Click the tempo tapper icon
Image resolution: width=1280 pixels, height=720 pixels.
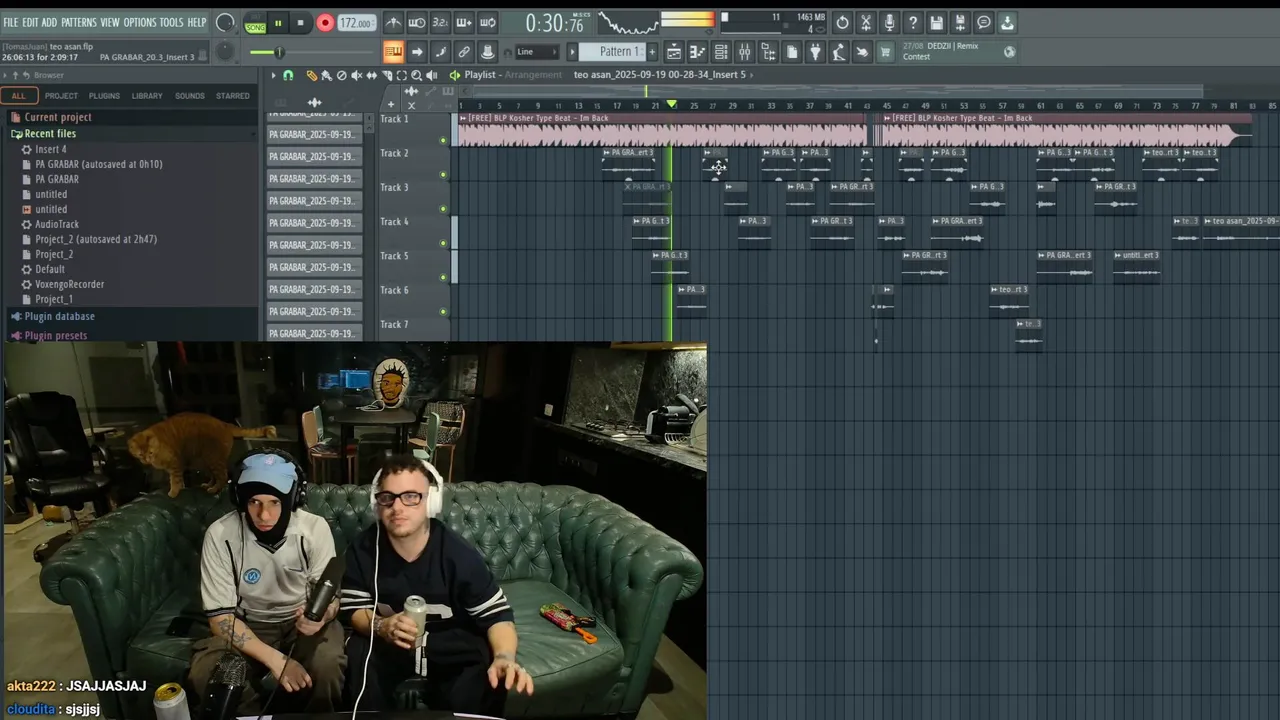pos(839,52)
